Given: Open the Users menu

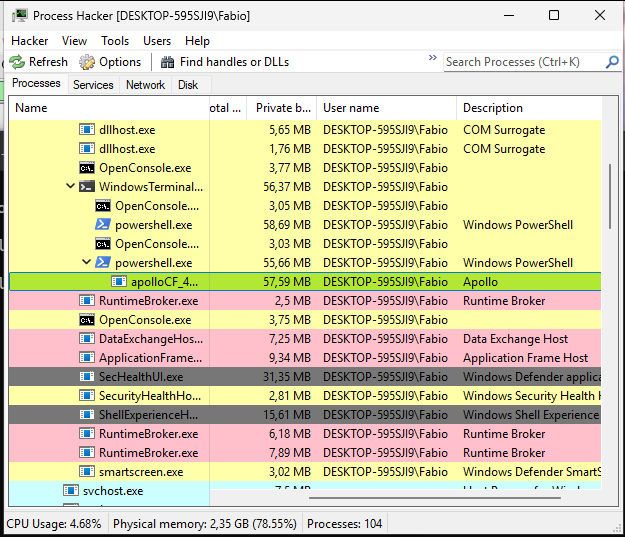Looking at the screenshot, I should pos(157,41).
